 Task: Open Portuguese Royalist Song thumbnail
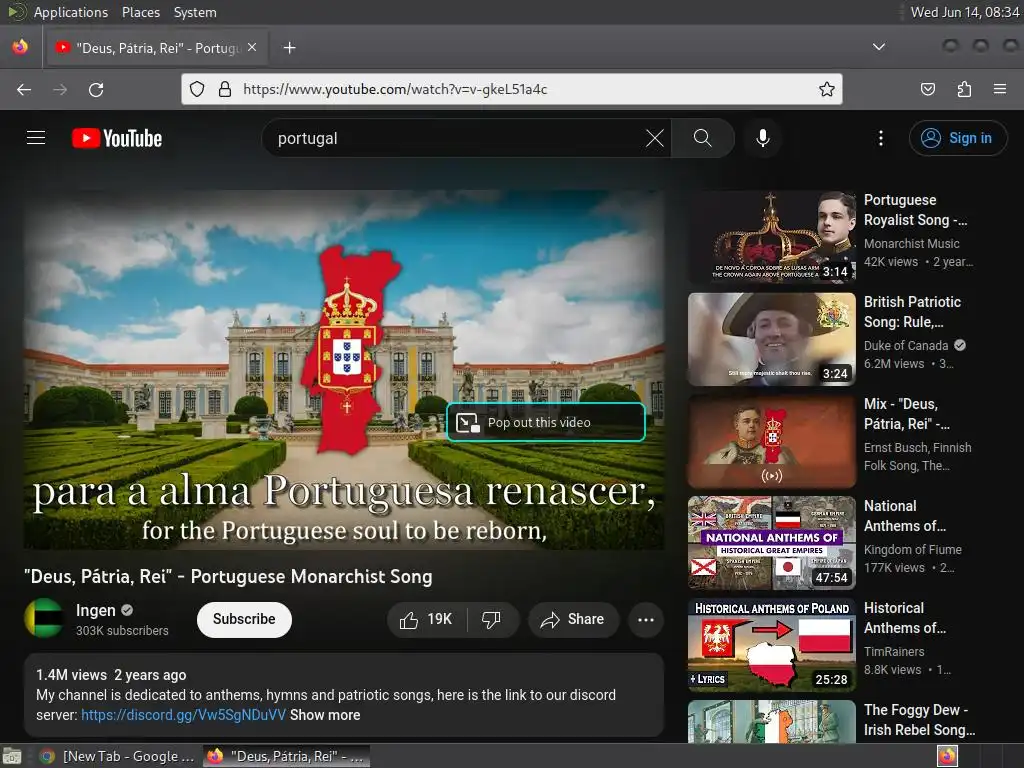pos(772,237)
